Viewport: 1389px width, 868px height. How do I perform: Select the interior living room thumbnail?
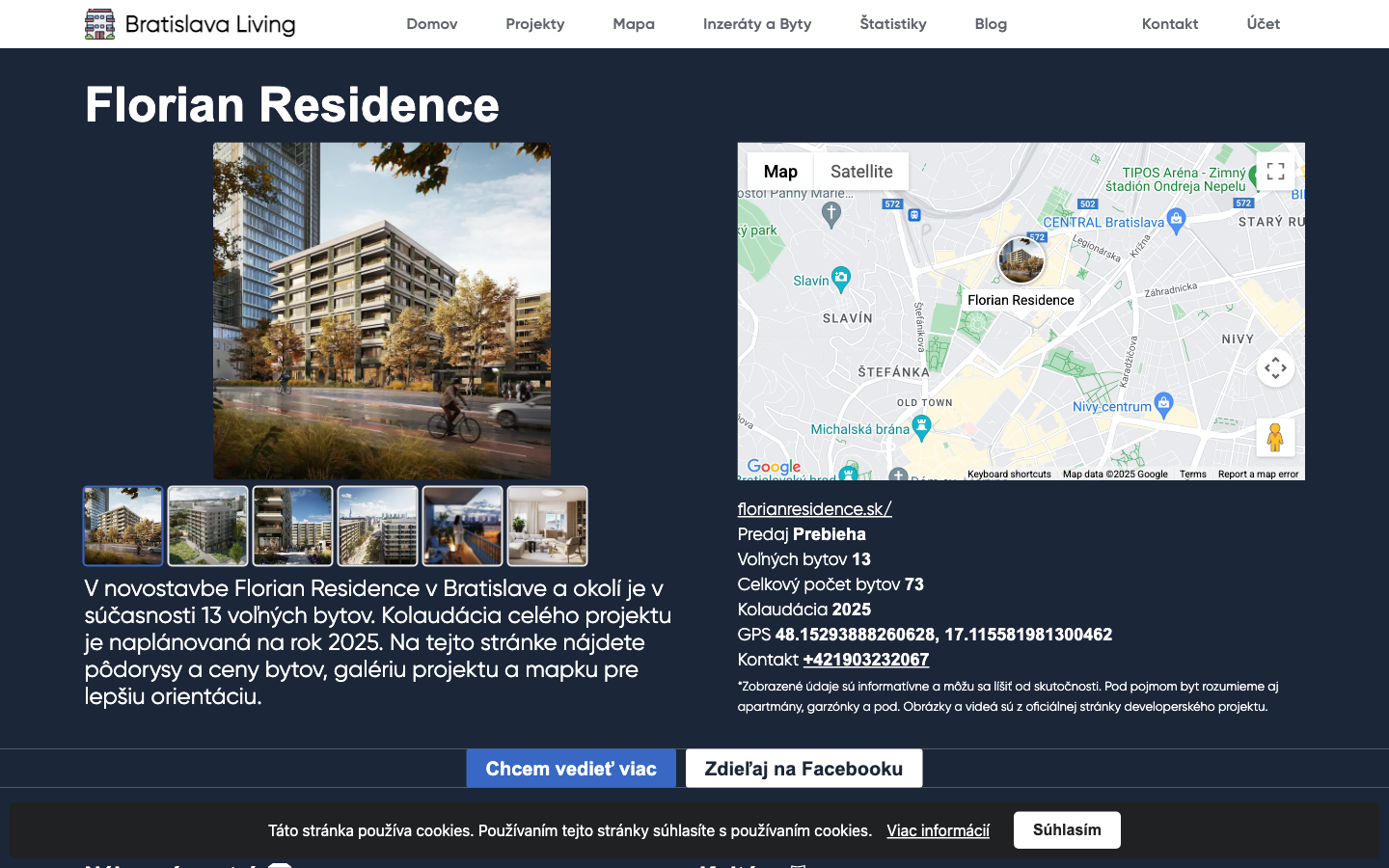(x=547, y=526)
